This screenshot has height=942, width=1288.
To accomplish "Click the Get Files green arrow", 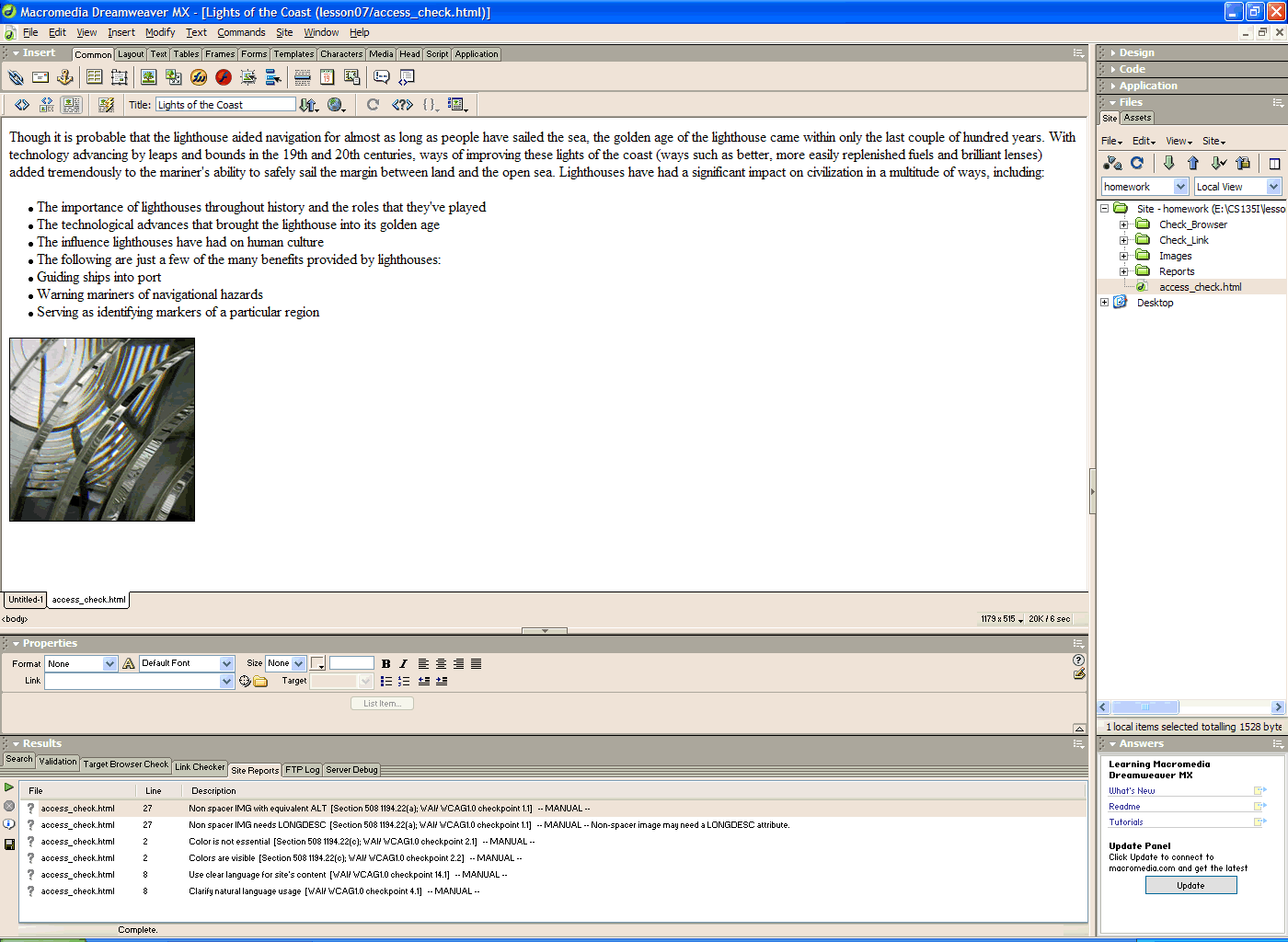I will (x=1168, y=163).
